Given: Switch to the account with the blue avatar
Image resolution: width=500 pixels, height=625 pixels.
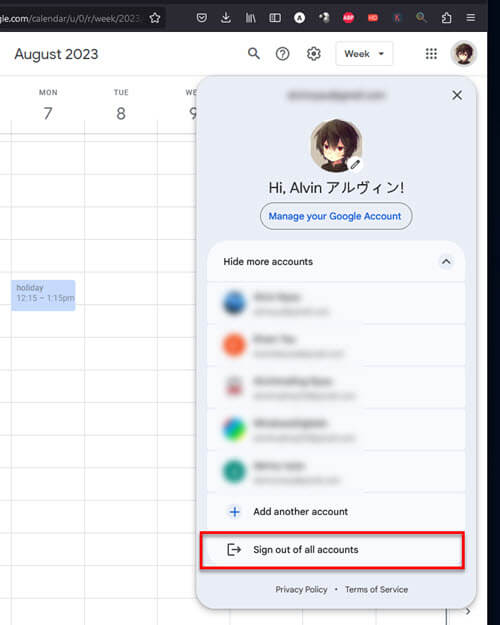Looking at the screenshot, I should [x=336, y=303].
